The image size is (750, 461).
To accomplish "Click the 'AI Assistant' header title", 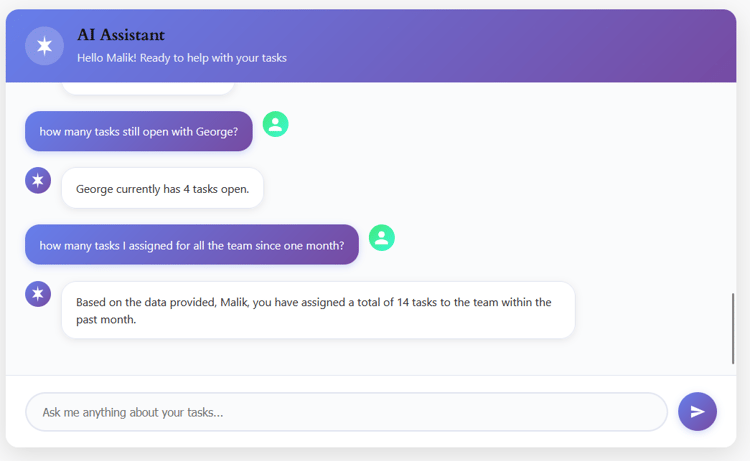I will pyautogui.click(x=121, y=35).
